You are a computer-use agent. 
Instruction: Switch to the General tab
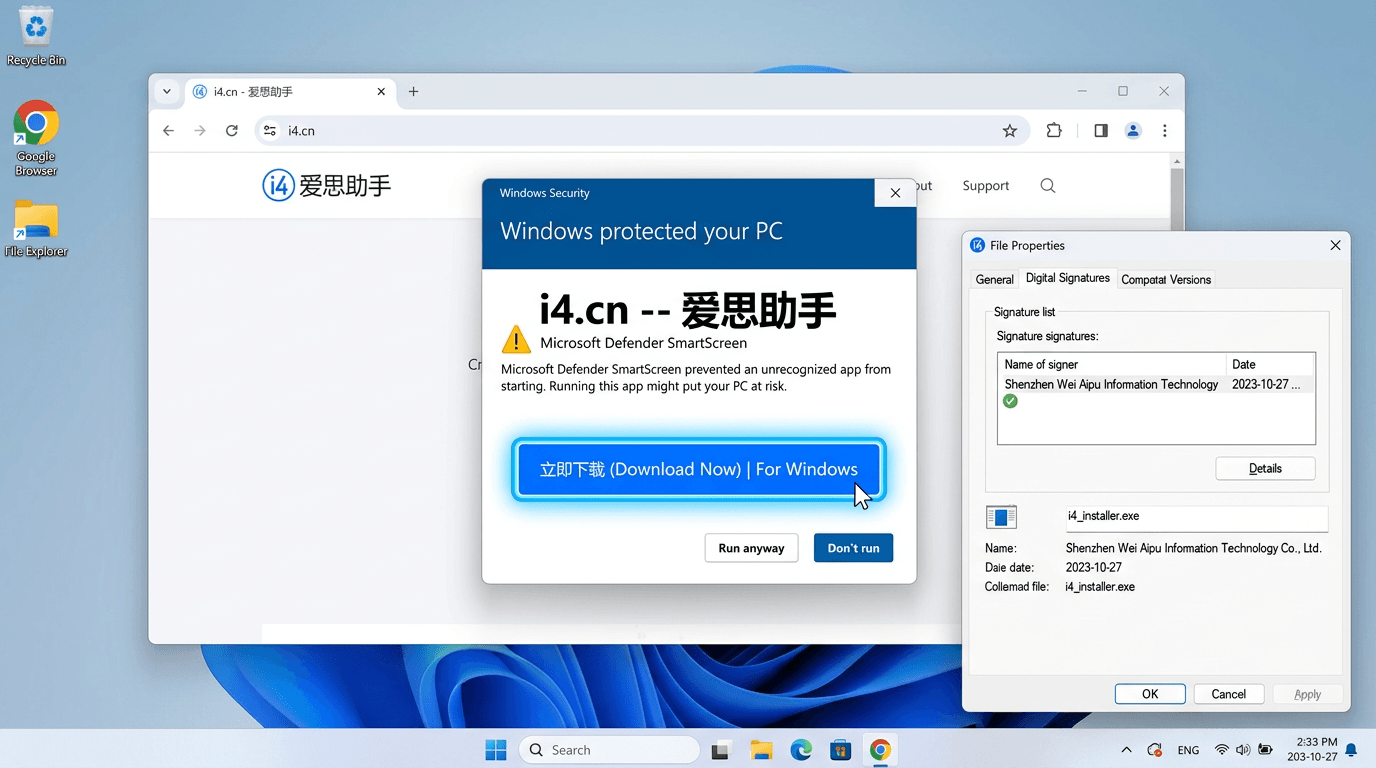[x=994, y=279]
